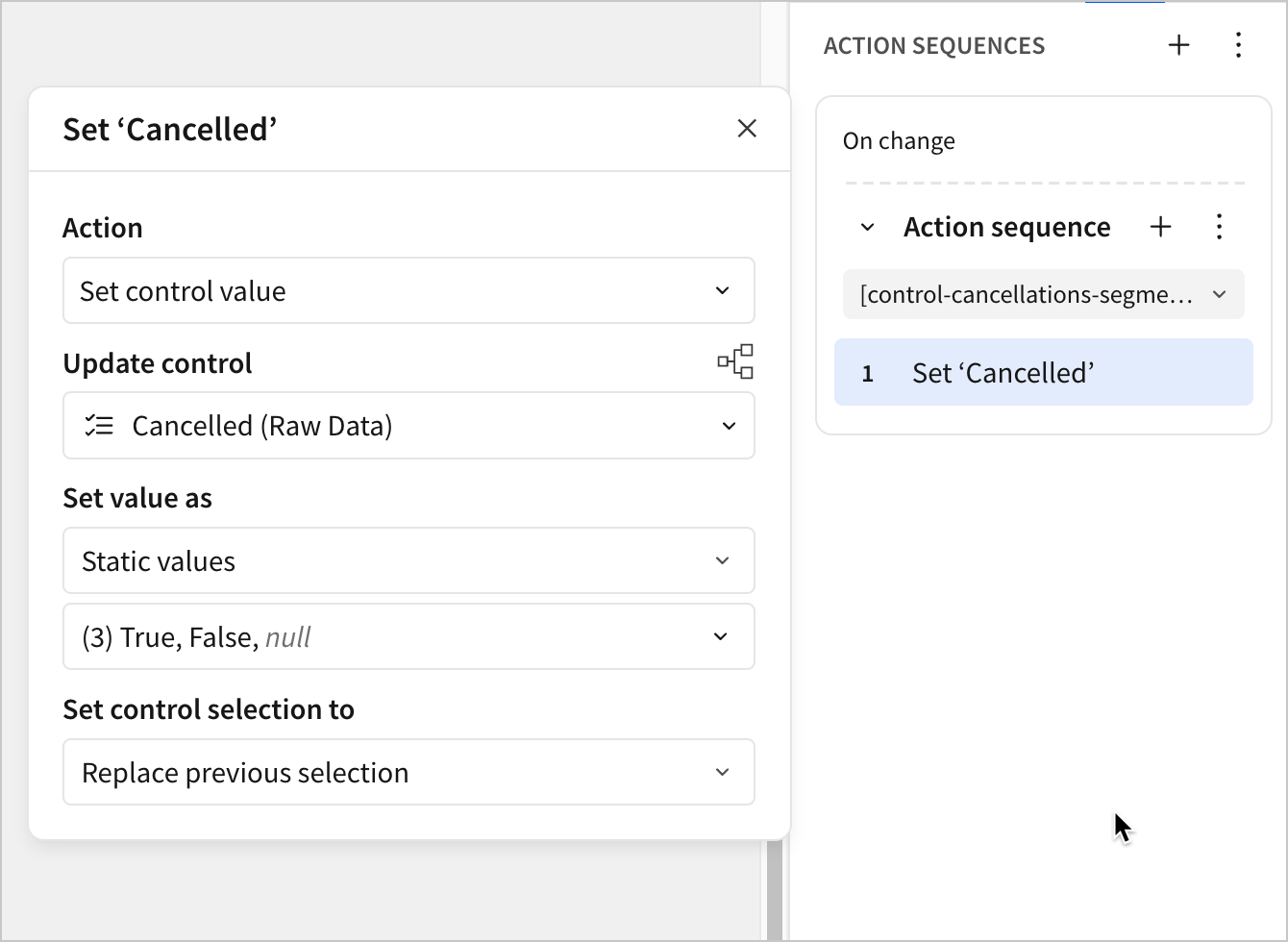Add a new sequence in ACTION SEQUENCES header

1178,45
